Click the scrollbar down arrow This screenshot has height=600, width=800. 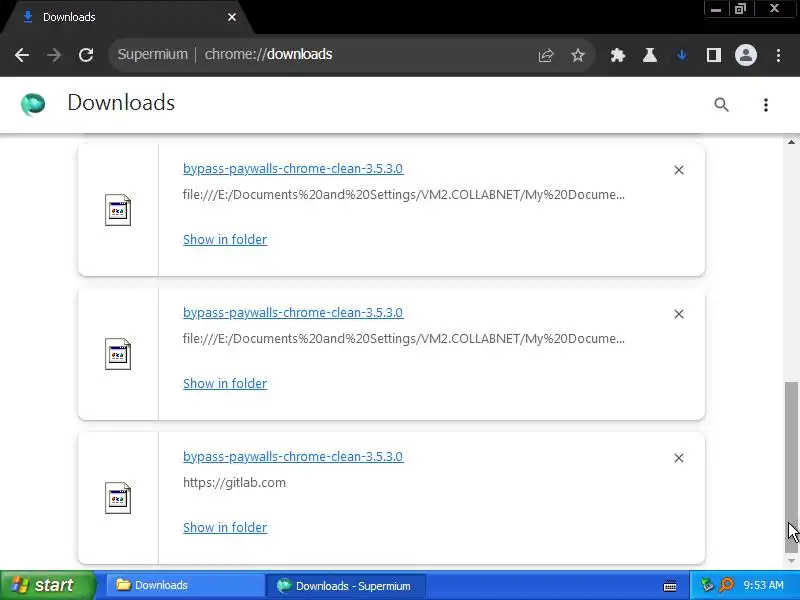click(791, 561)
